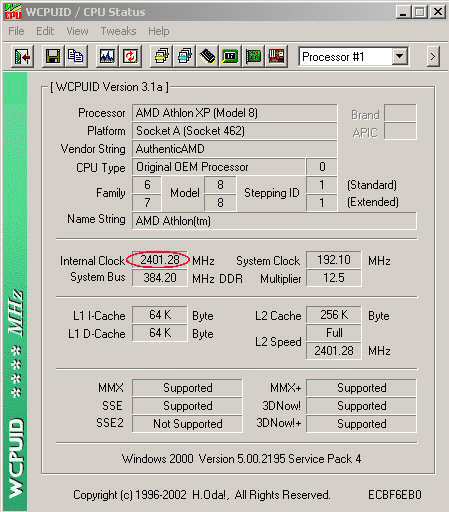Minimize the WCPUID window
The height and width of the screenshot is (512, 449).
click(403, 12)
